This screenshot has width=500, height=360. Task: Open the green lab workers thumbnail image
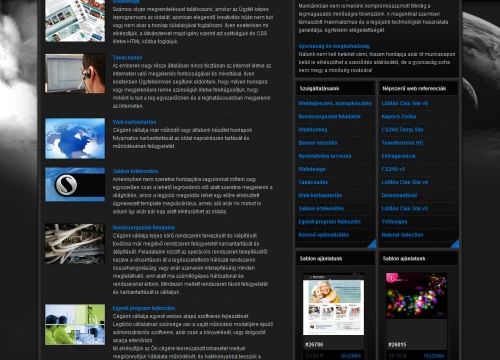pos(75,324)
